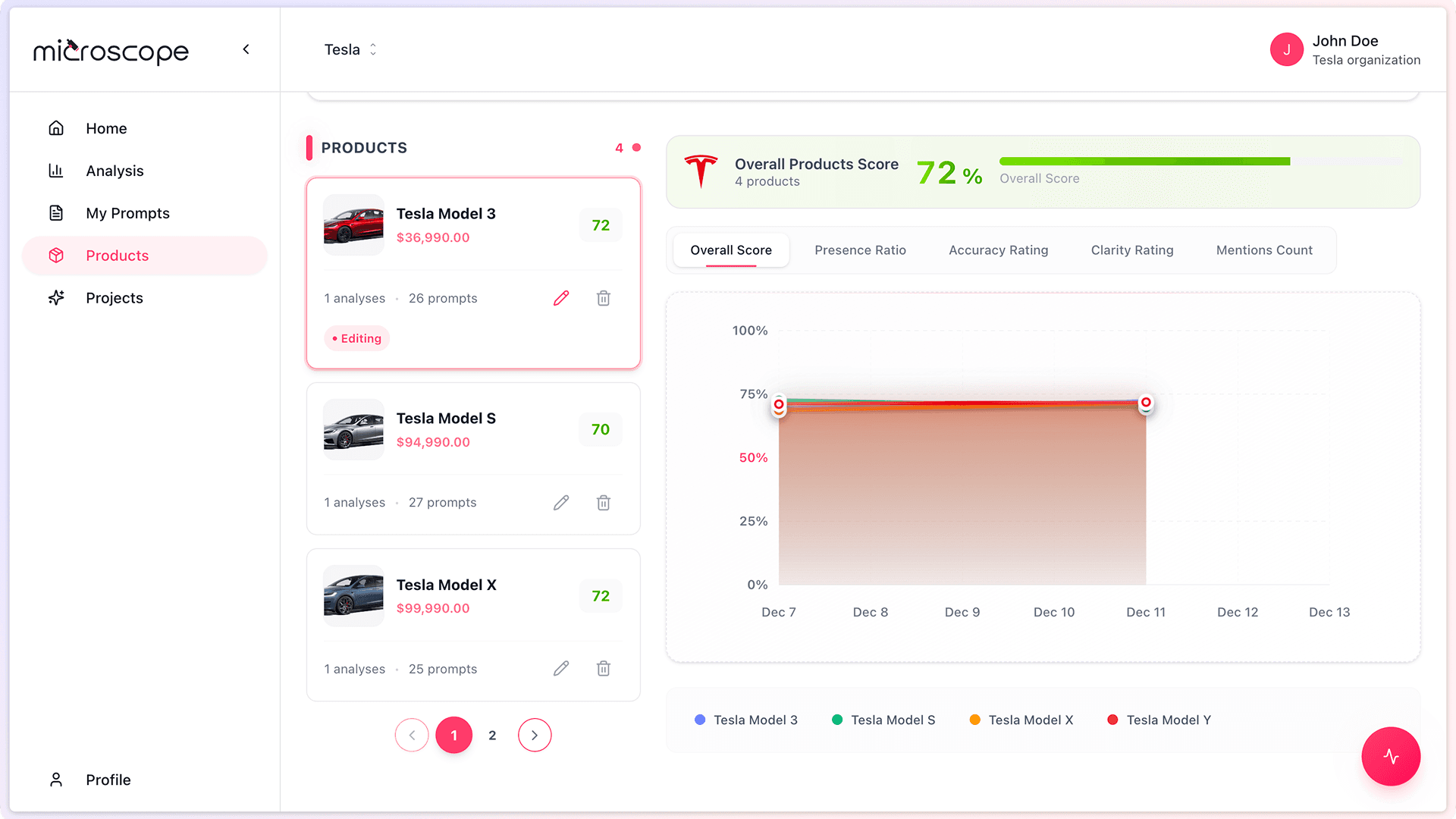Go to next page with right chevron
The width and height of the screenshot is (1456, 819).
[x=534, y=734]
